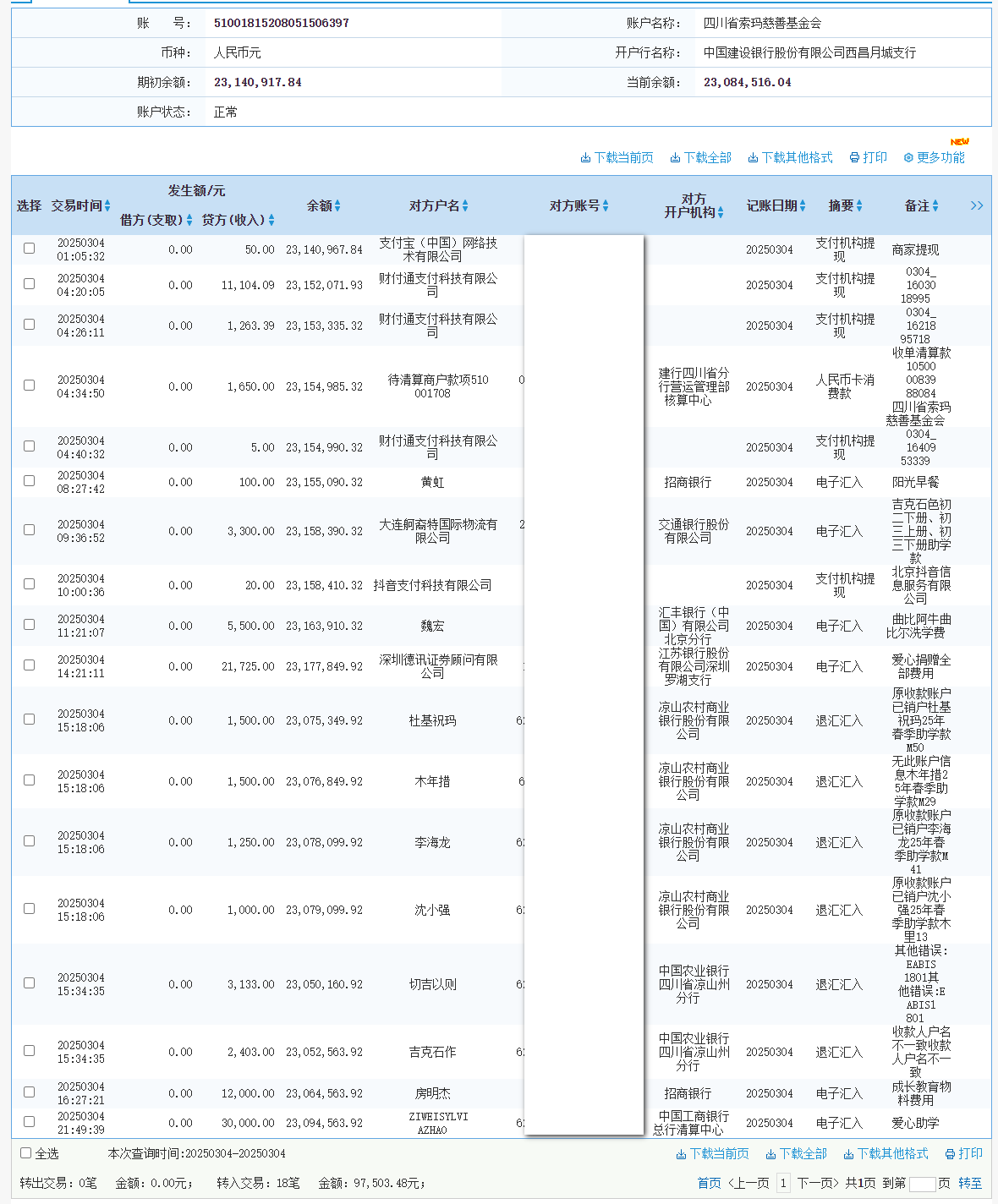Screen dimensions: 998x1204
Task: Click the page number input field
Action: tap(922, 1184)
